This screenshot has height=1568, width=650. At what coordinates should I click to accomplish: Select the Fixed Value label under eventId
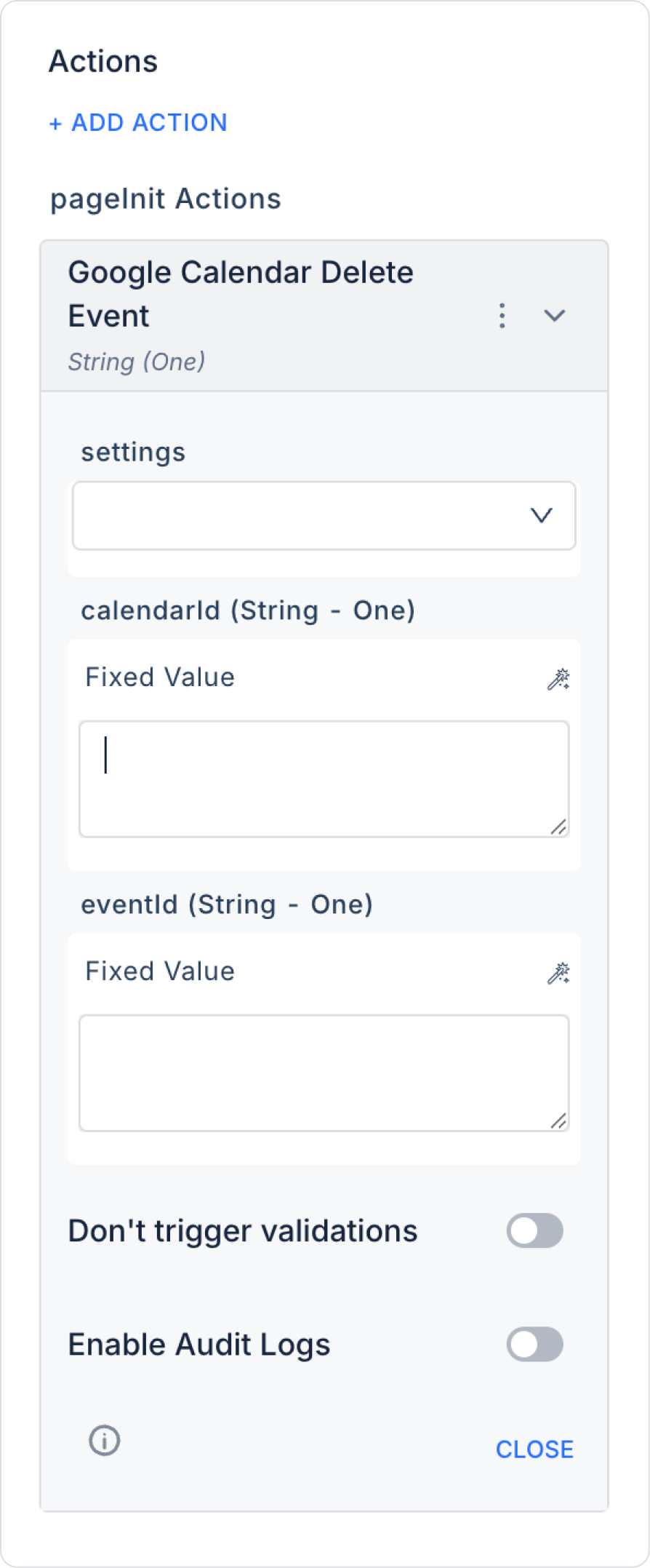click(x=160, y=971)
